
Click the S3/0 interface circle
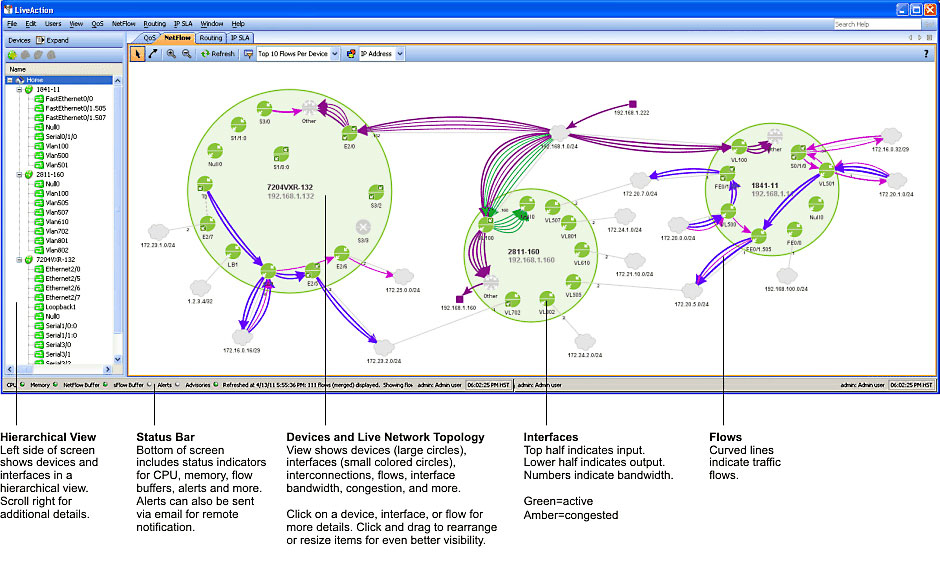(x=264, y=109)
